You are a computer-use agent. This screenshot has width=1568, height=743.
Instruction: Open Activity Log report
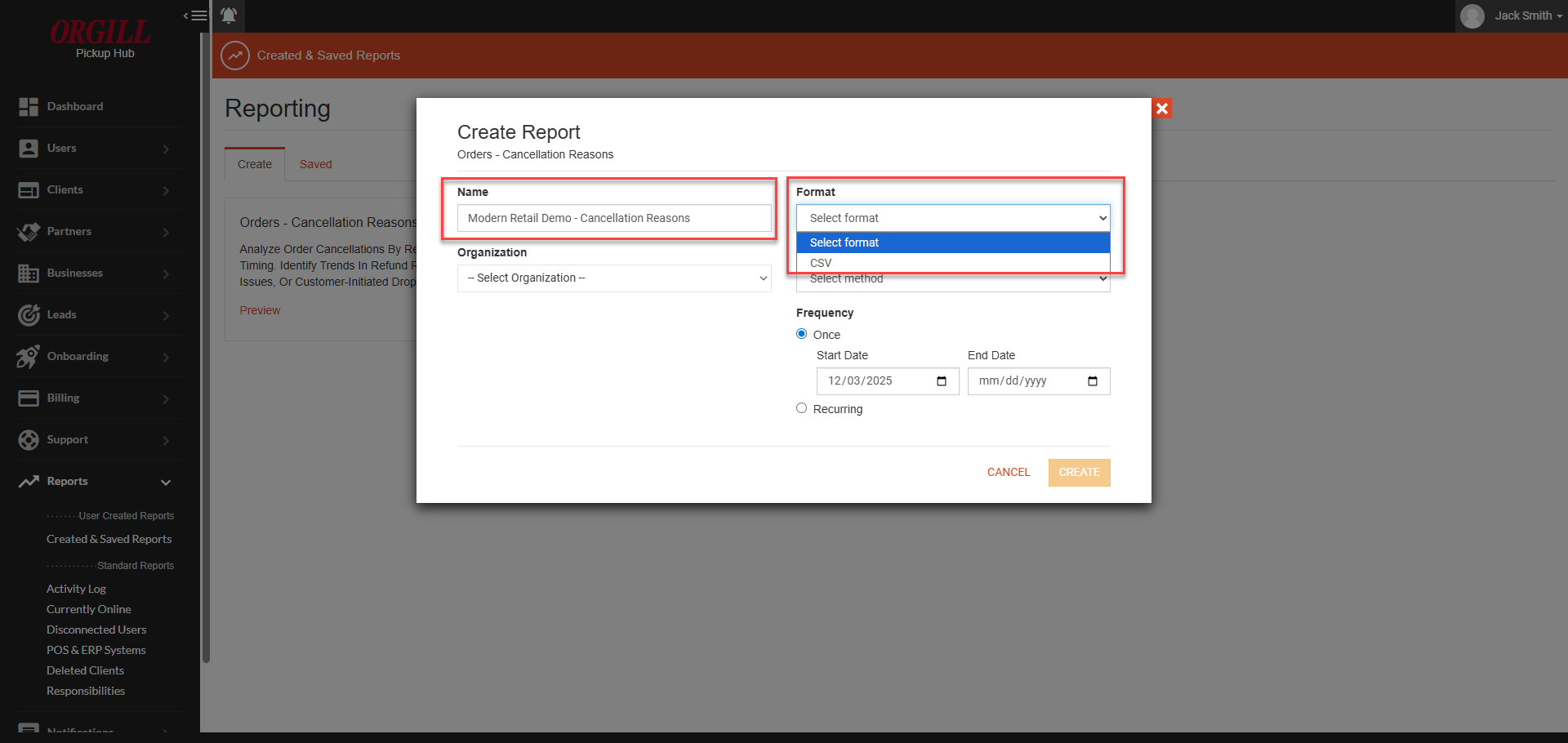[x=77, y=589]
